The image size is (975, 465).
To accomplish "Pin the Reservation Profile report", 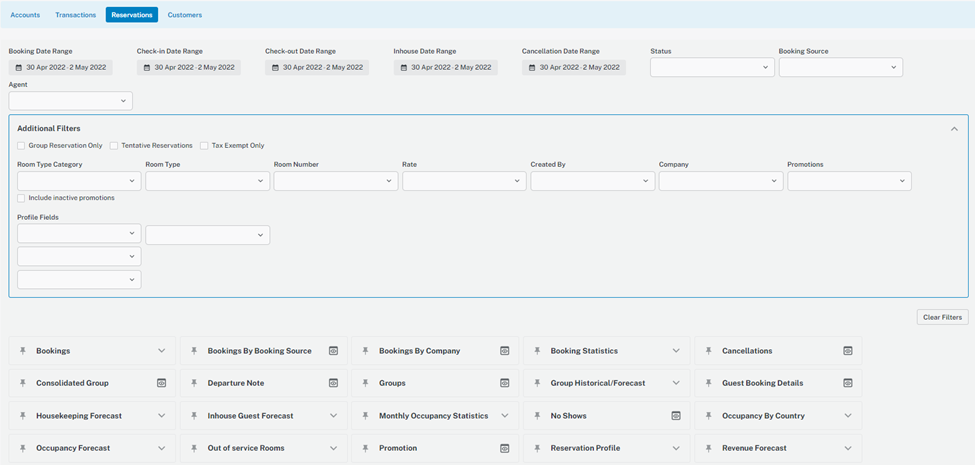I will (537, 448).
